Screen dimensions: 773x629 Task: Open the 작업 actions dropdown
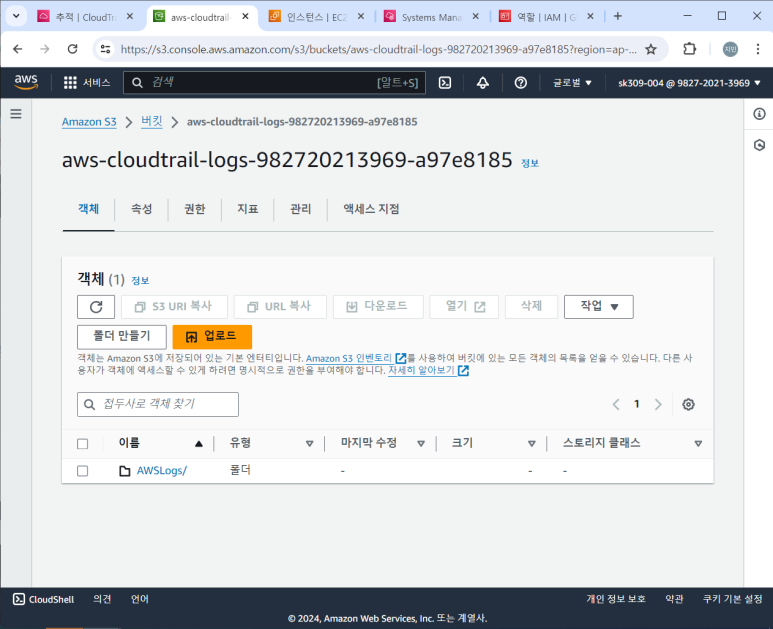click(x=598, y=307)
